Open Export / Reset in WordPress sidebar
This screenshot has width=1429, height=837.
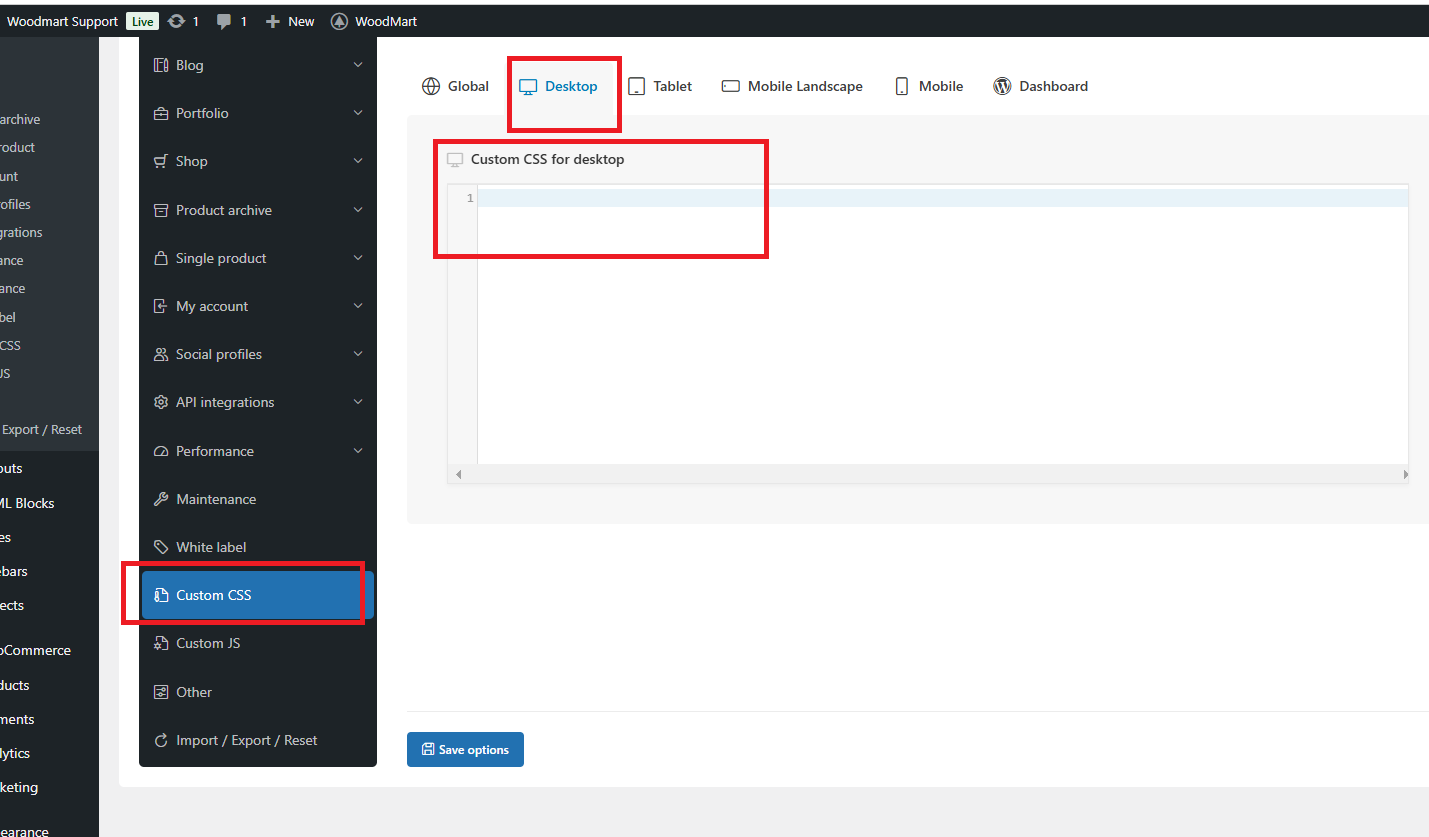pyautogui.click(x=42, y=429)
